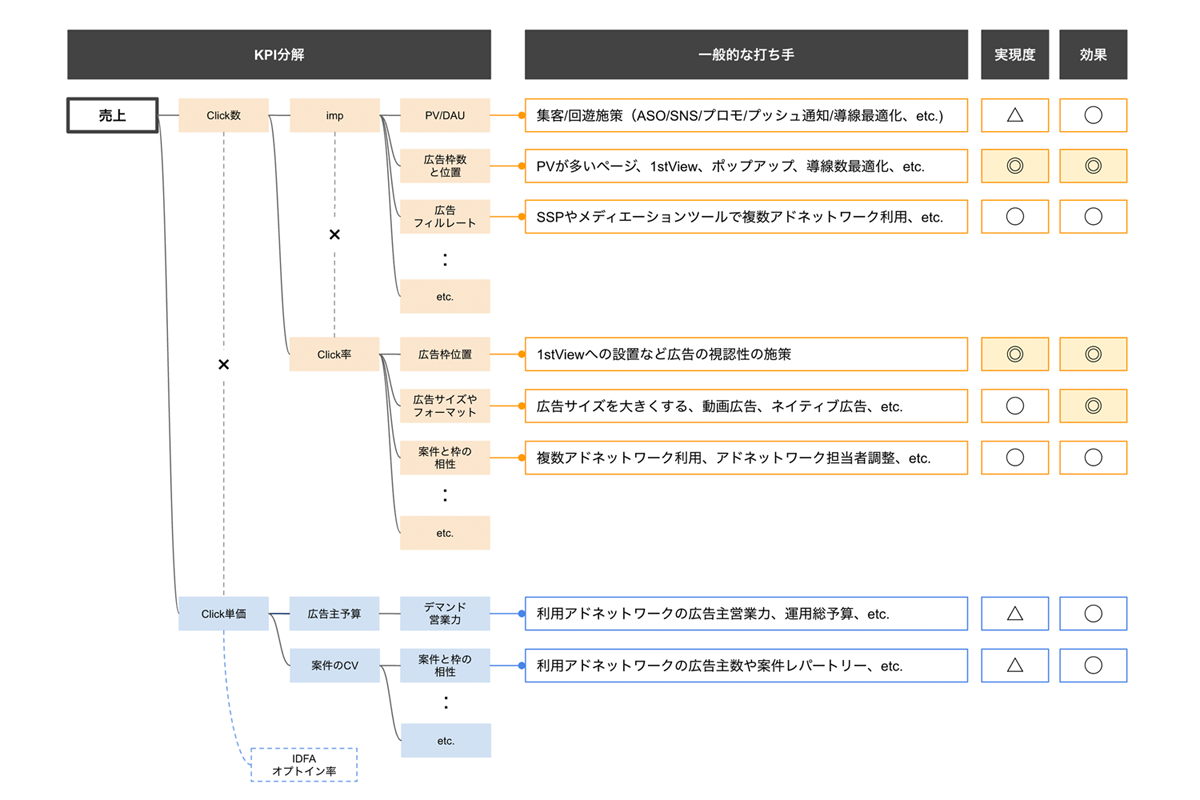Click the highlighted 実現度 double circle for 広告枠位置
1200x800 pixels.
point(1014,354)
